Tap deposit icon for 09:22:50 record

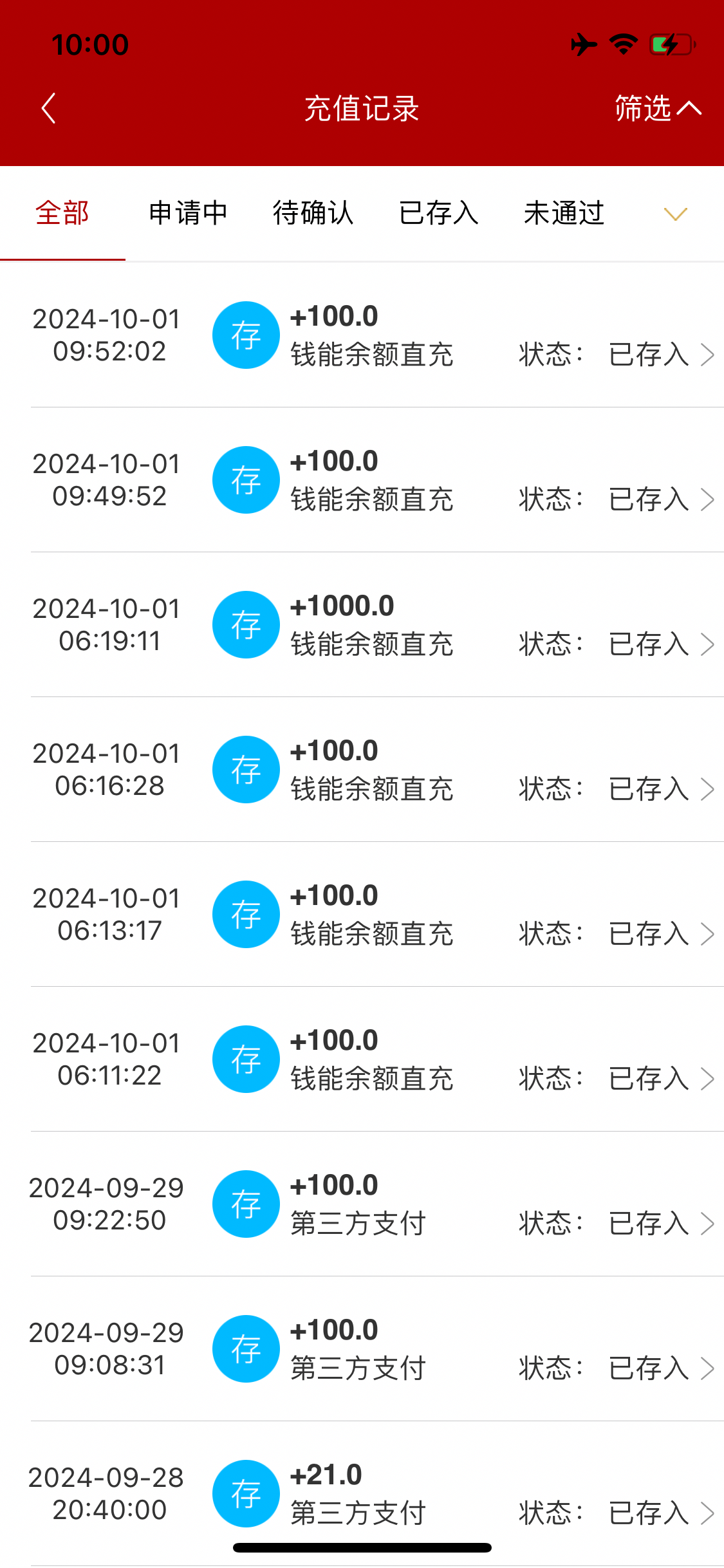pos(246,1204)
